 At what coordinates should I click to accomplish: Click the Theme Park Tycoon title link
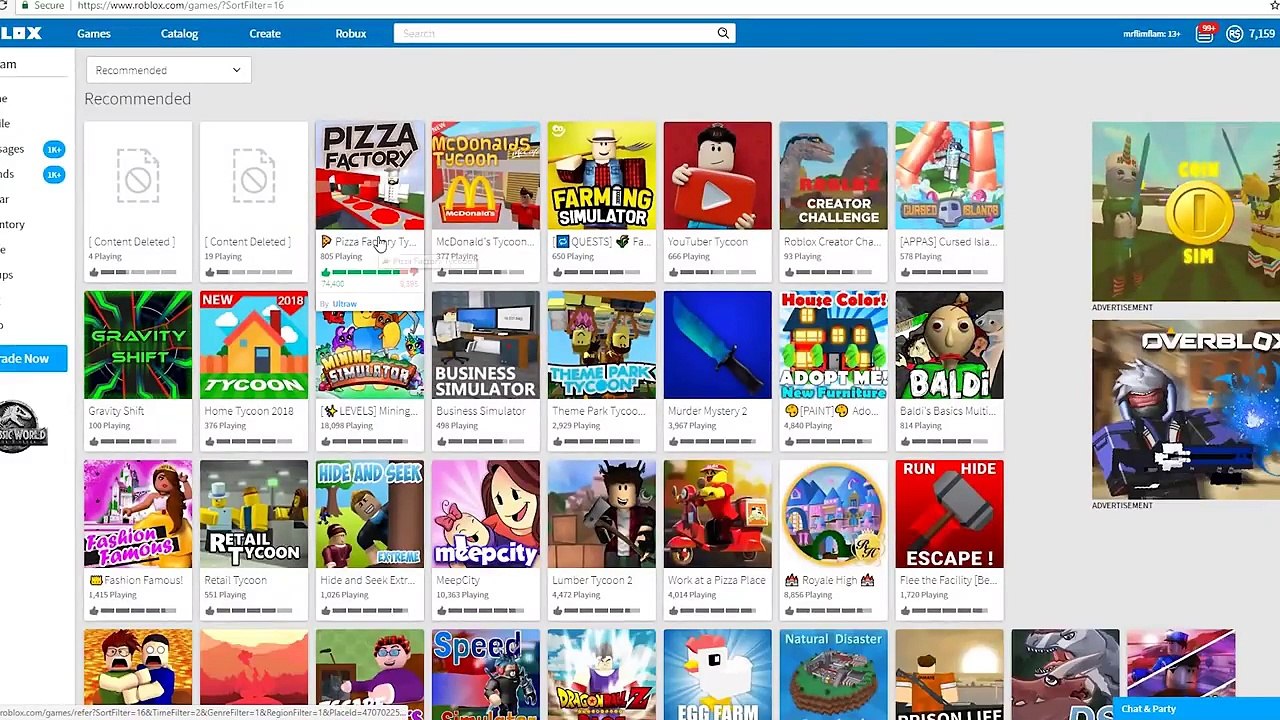598,411
